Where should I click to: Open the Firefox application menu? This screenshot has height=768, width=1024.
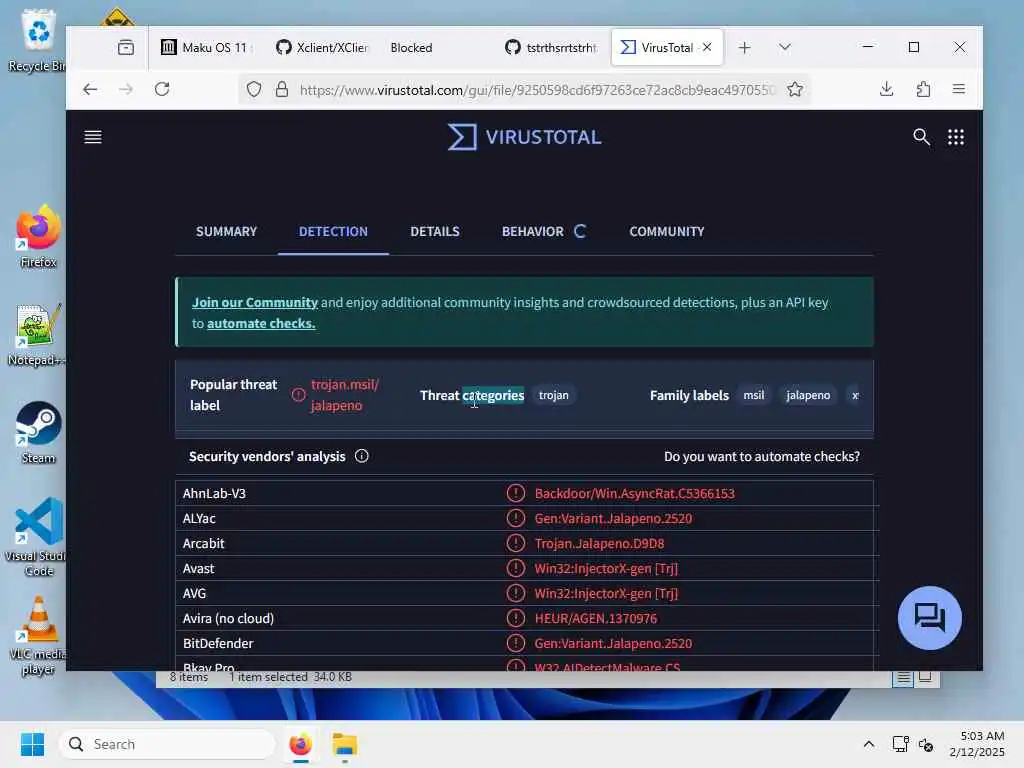[x=959, y=89]
